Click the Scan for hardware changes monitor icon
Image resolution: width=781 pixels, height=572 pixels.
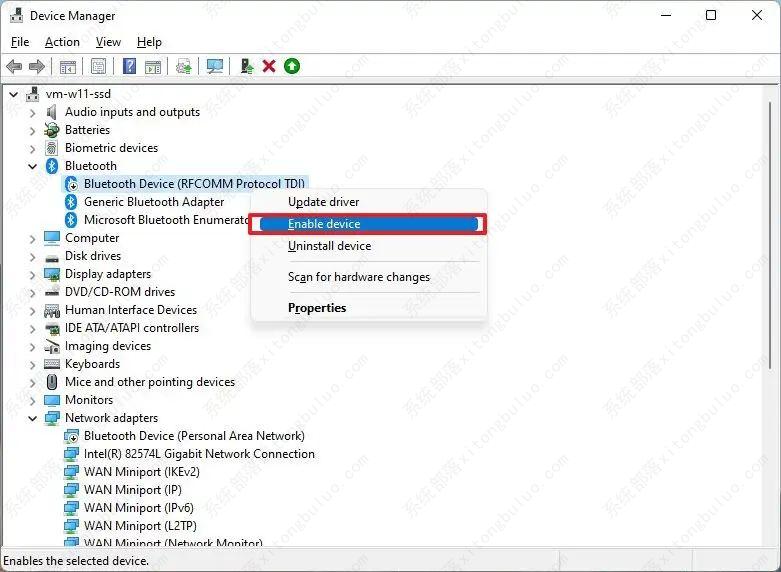point(214,66)
